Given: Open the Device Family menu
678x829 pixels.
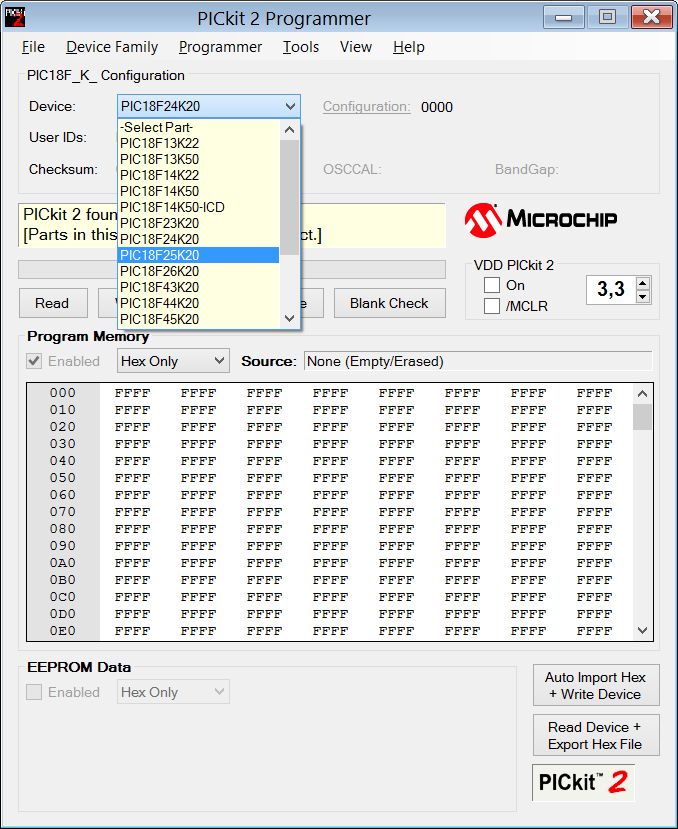Looking at the screenshot, I should pos(112,47).
